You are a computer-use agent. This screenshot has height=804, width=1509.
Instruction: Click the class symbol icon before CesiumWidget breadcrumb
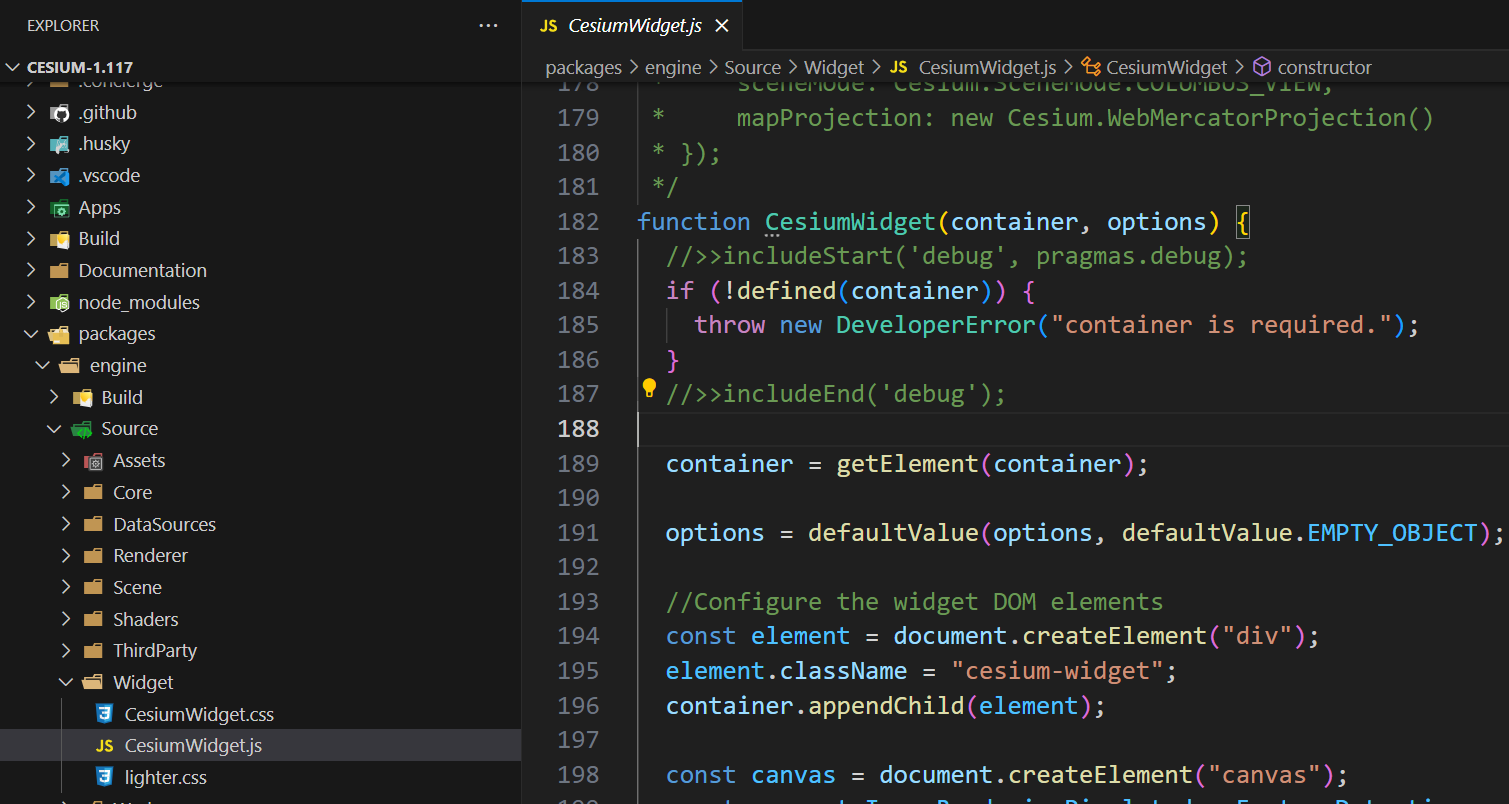[1091, 67]
